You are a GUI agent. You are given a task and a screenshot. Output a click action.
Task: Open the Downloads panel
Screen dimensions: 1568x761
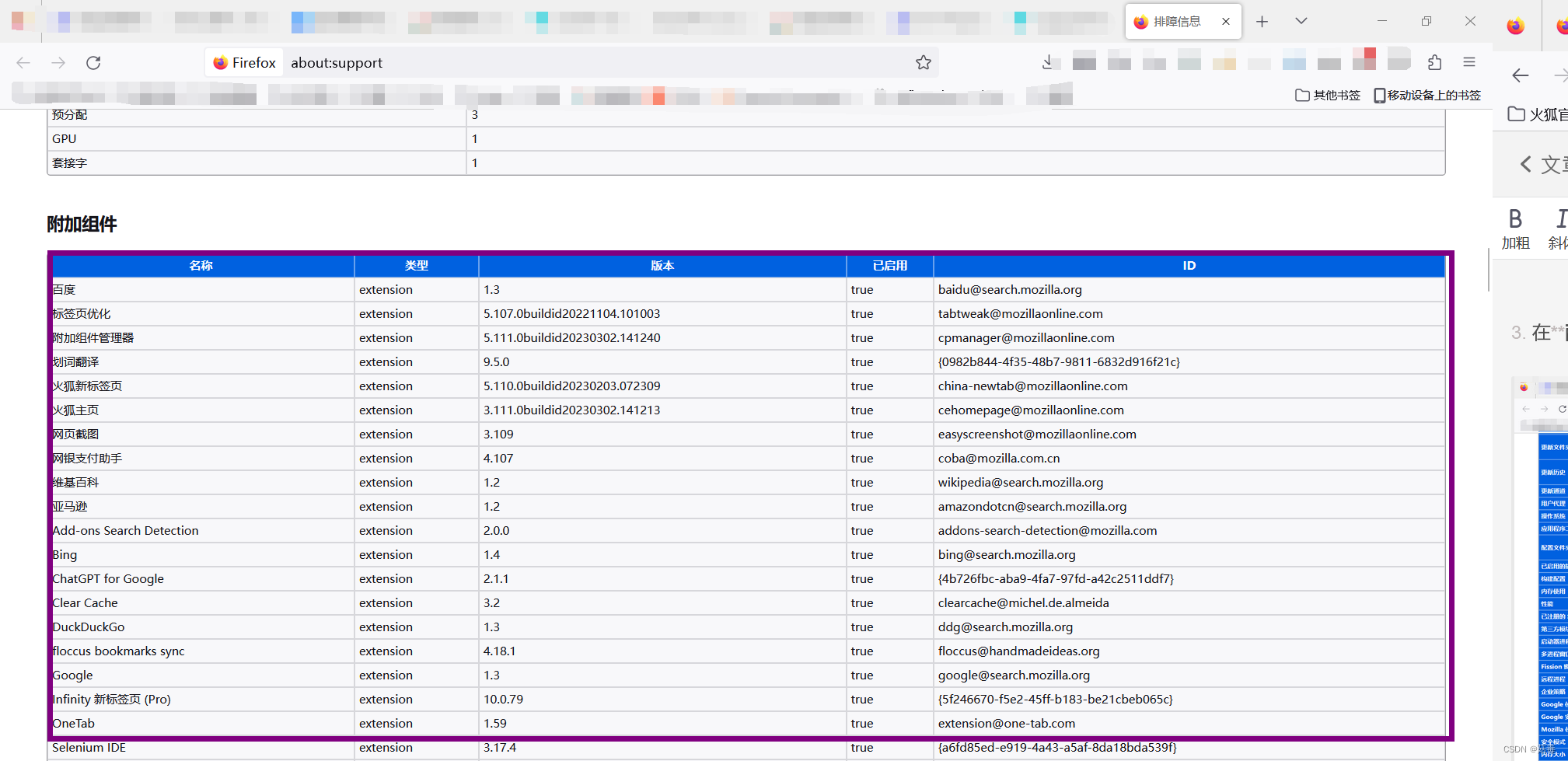click(1049, 62)
